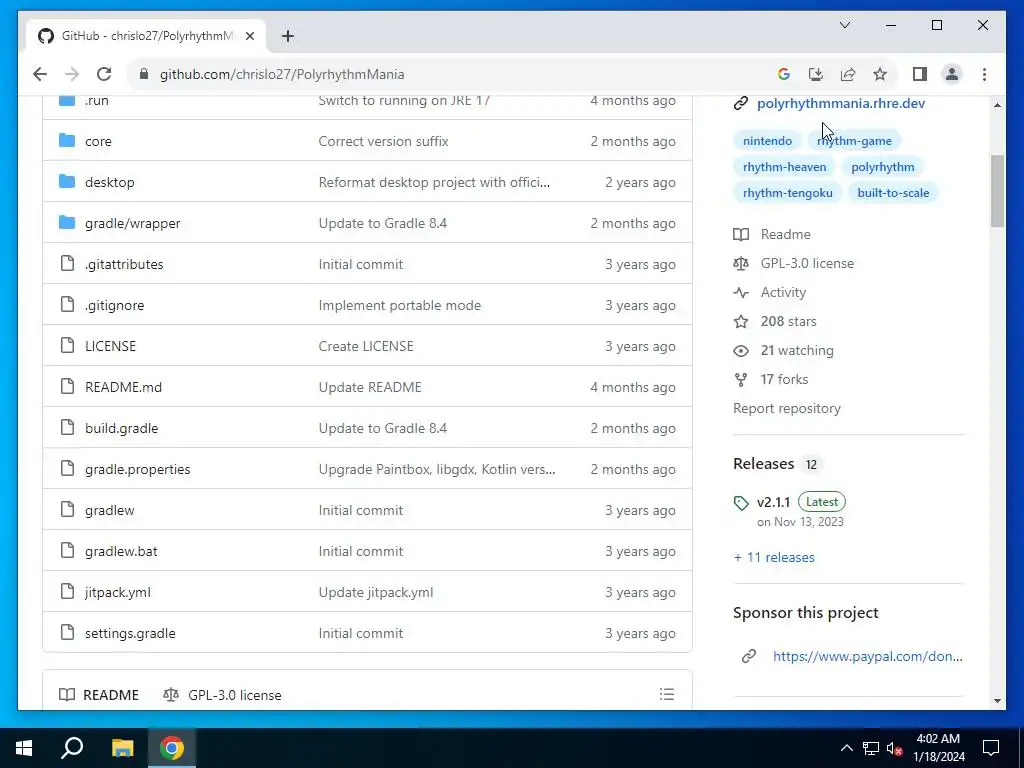Switch to README tab
Viewport: 1024px width, 768px height.
[x=99, y=695]
